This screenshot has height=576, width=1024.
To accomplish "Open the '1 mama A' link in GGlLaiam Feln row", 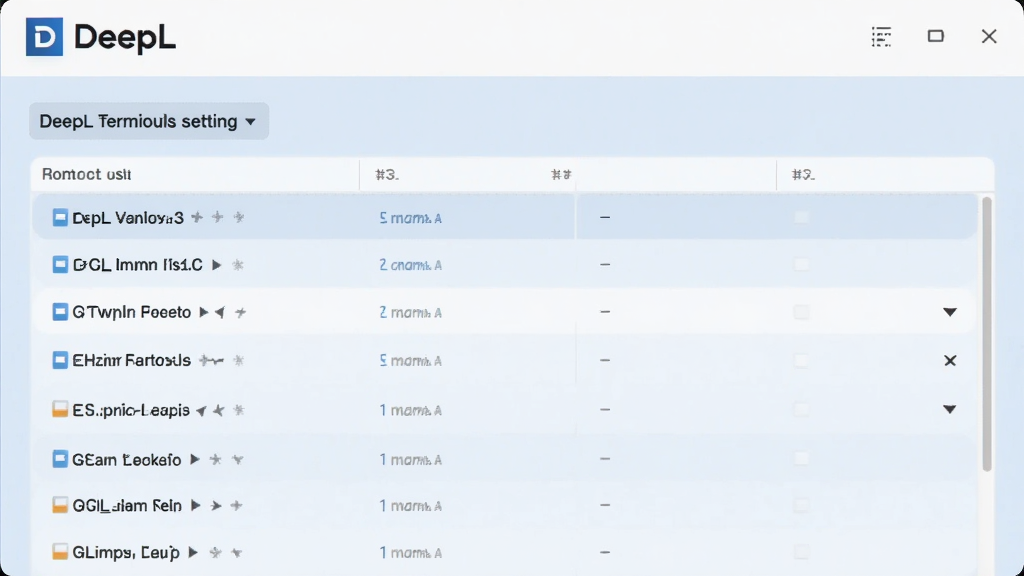I will coord(410,505).
